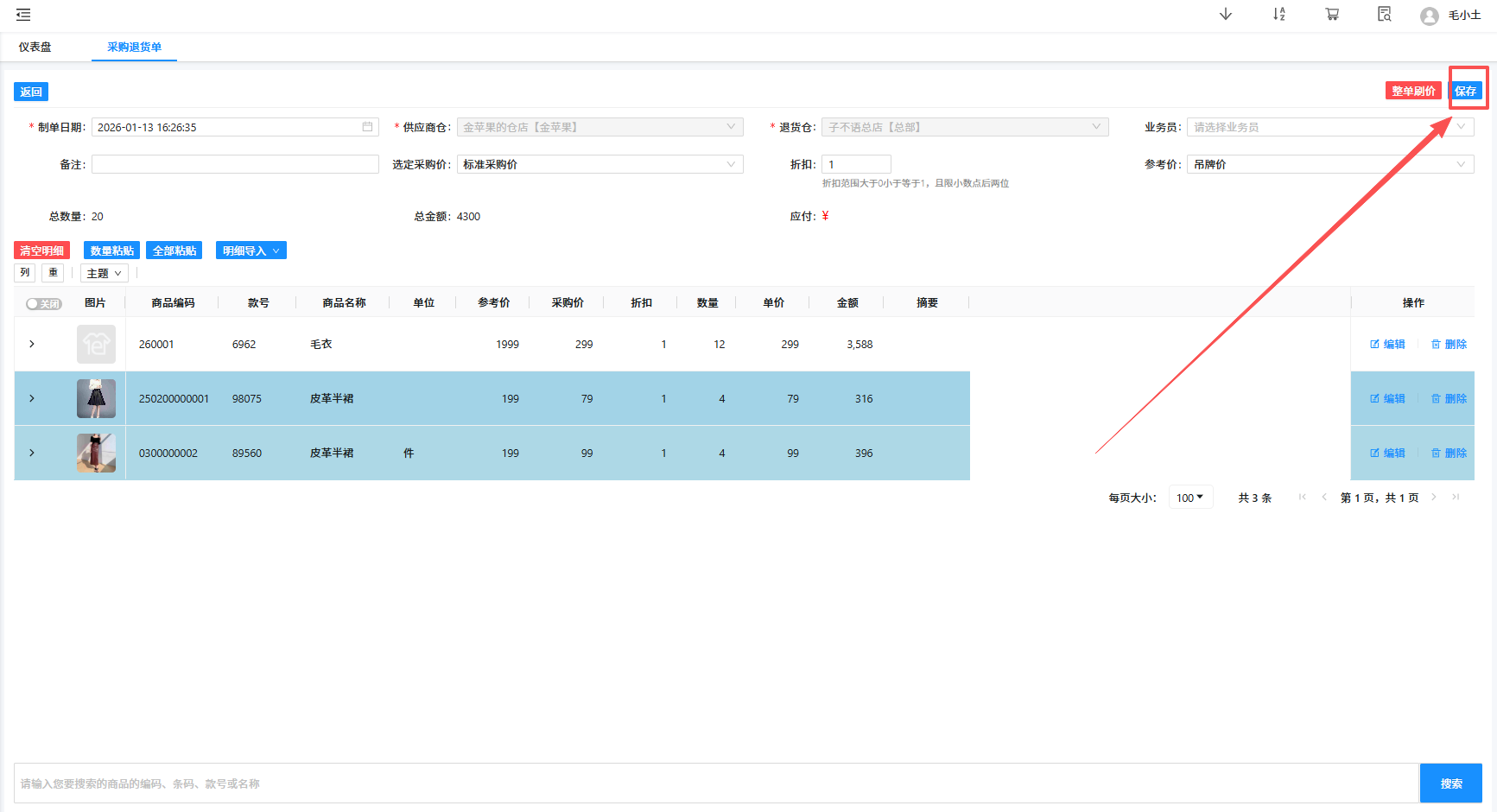Viewport: 1497px width, 812px height.
Task: Open the calendar picker for 制单日期
Action: pyautogui.click(x=367, y=127)
